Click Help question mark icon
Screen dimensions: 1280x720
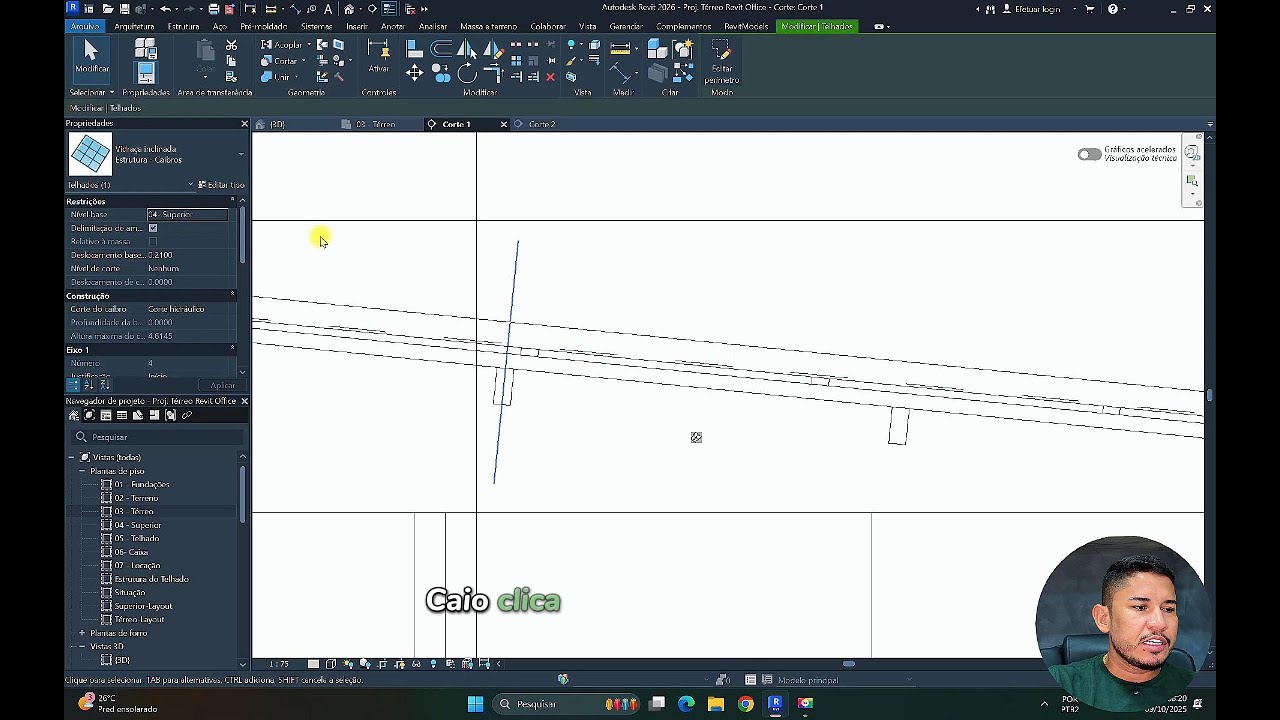(1112, 9)
